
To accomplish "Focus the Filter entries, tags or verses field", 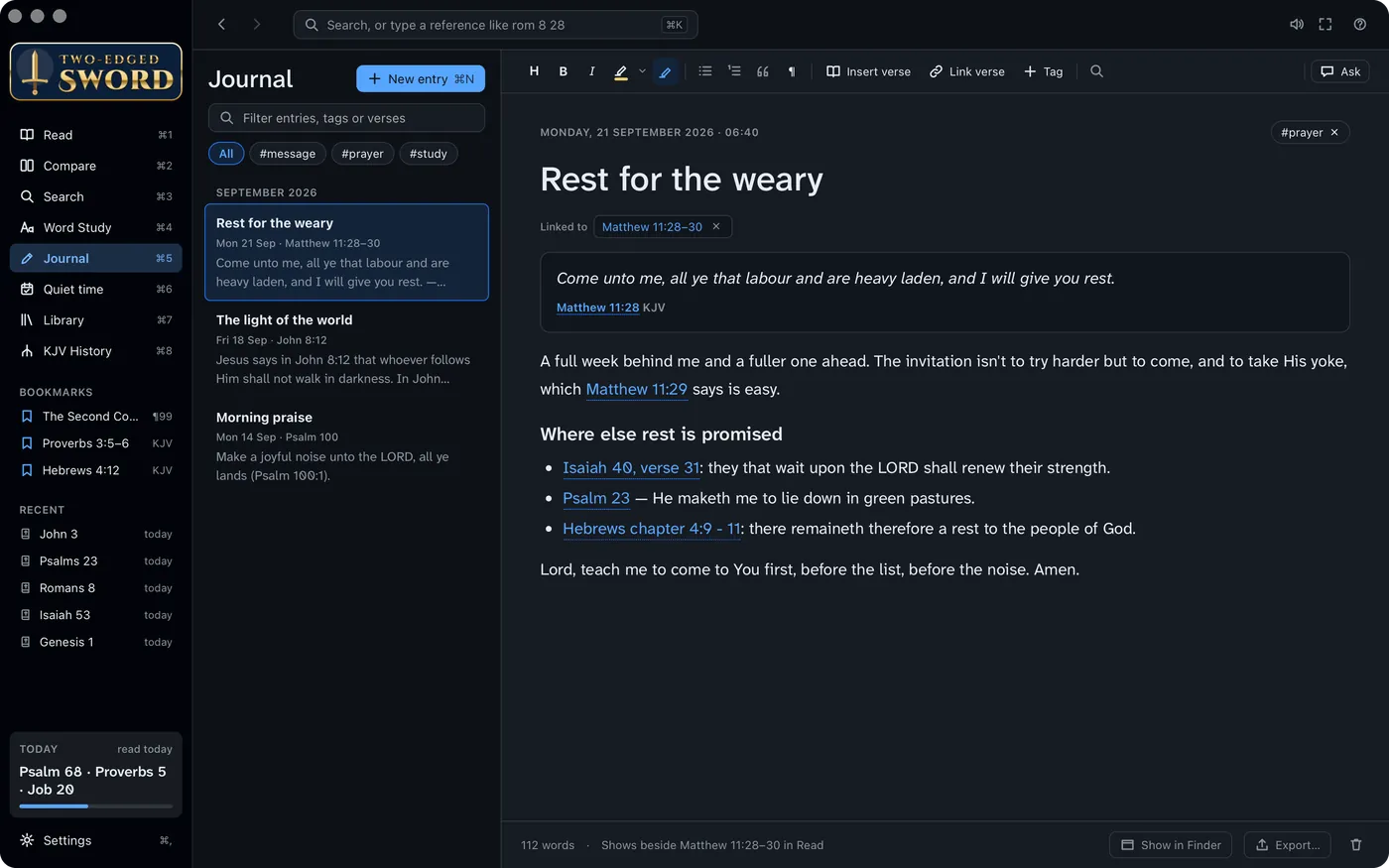I will point(346,118).
